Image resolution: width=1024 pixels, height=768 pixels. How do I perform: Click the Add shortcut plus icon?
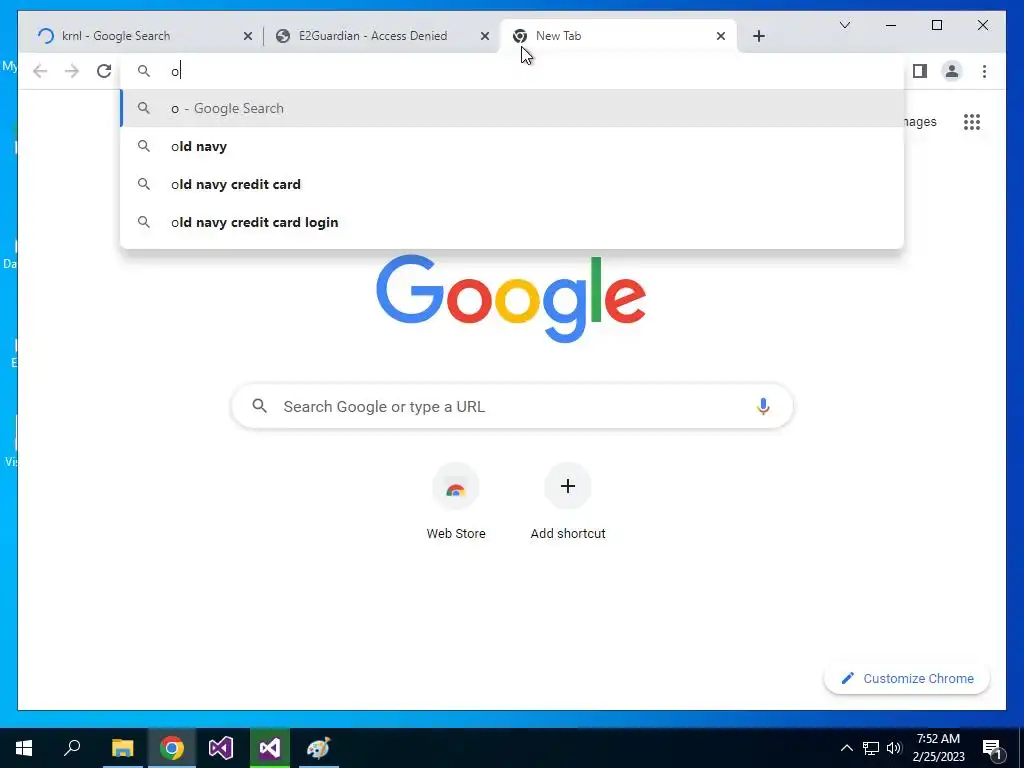568,486
